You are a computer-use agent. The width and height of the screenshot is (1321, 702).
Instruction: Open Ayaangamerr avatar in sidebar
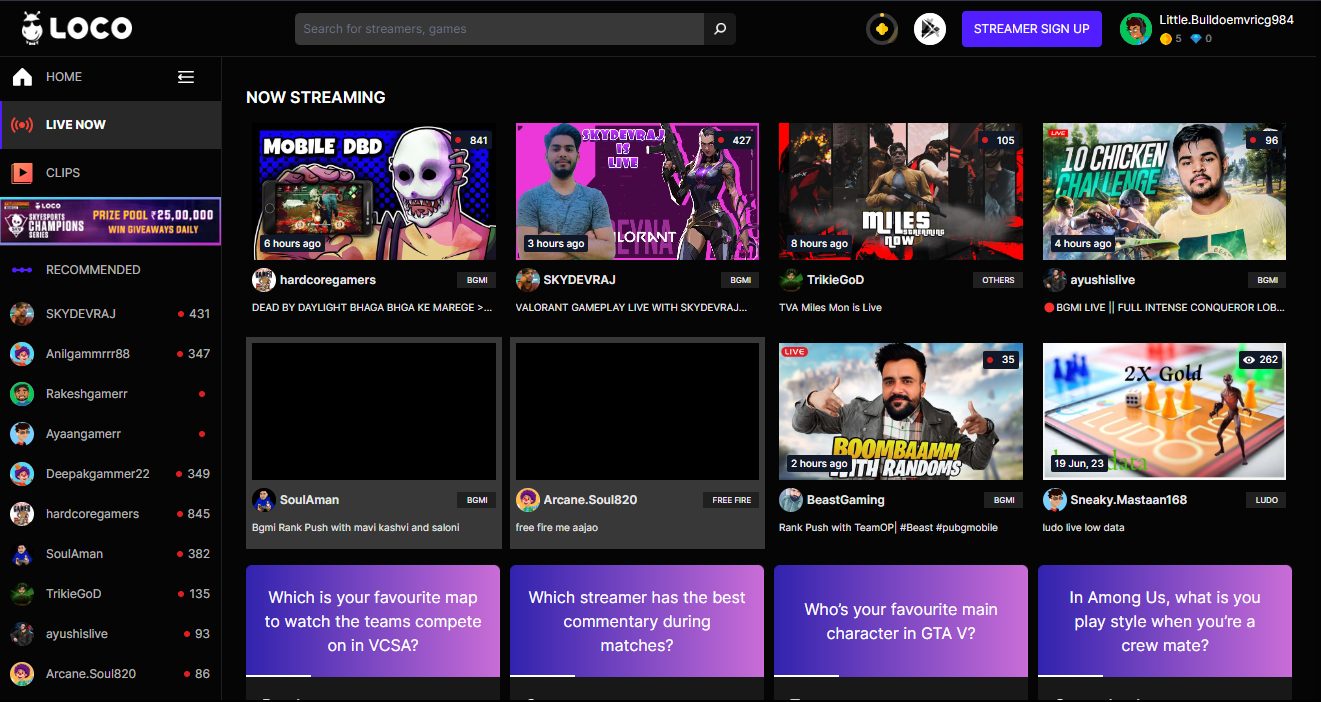[x=22, y=434]
